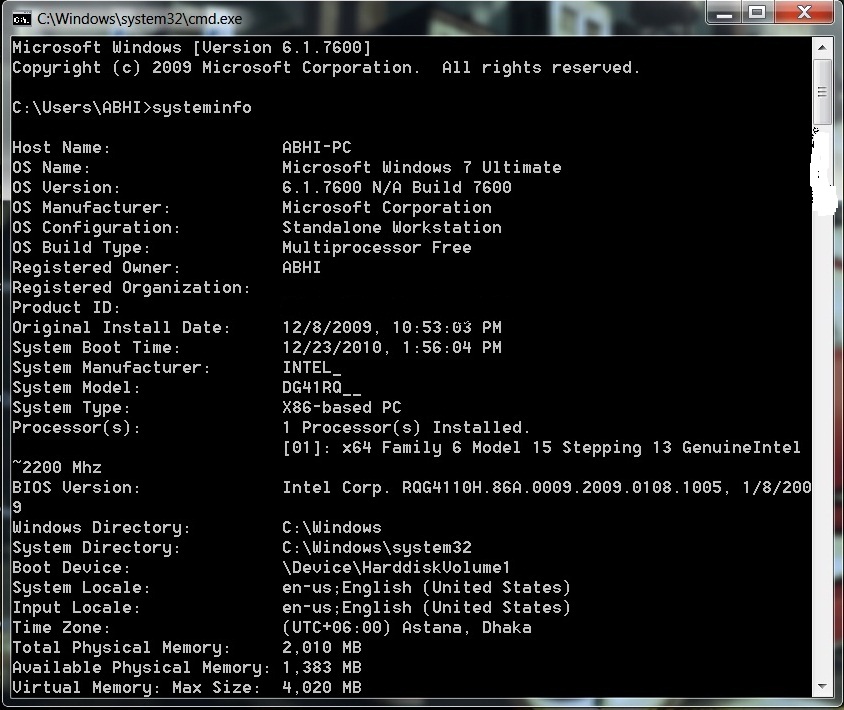Click system manufacturer value 'INTEL_'
Viewport: 844px width, 710px height.
(x=312, y=368)
